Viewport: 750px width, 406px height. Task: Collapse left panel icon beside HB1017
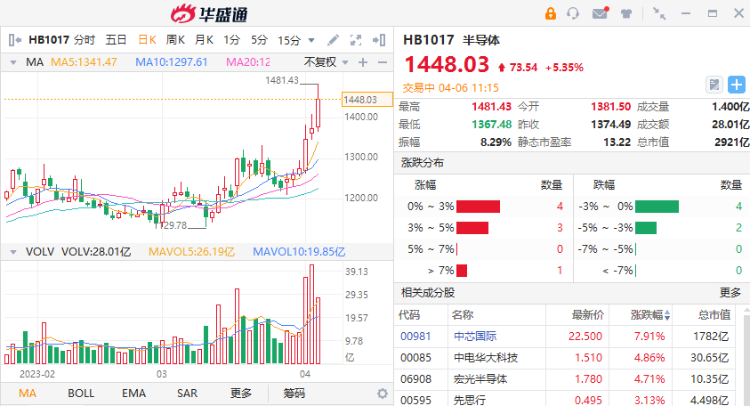[x=15, y=40]
